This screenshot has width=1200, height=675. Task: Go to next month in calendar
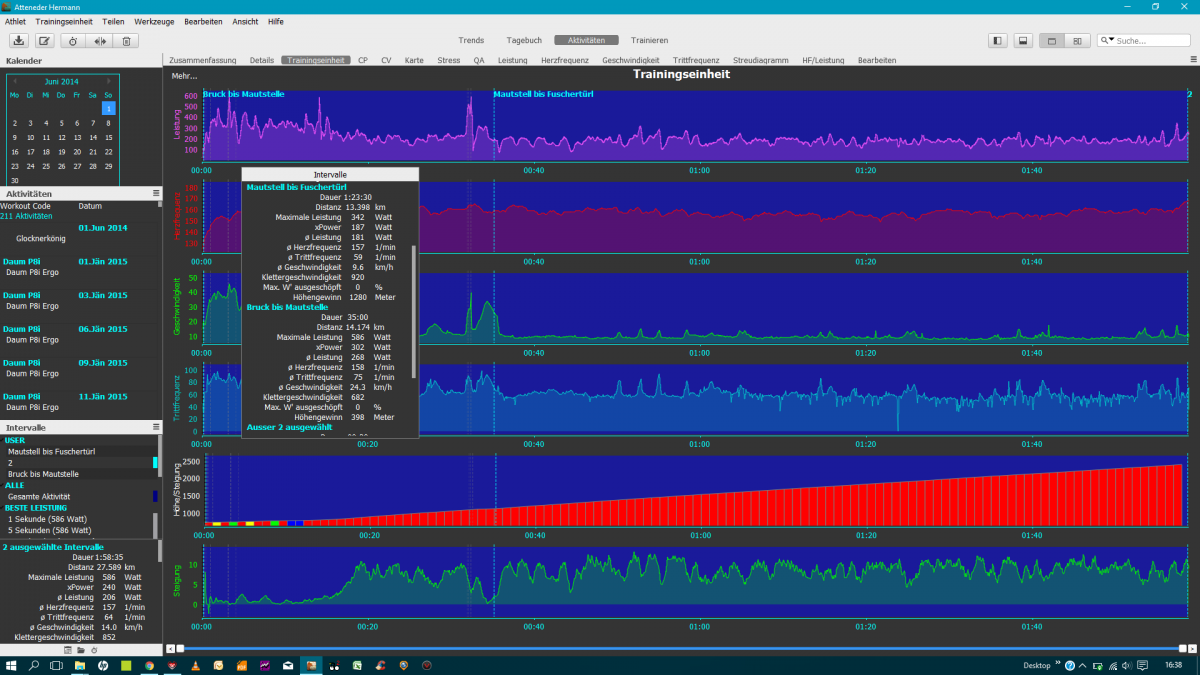(108, 81)
